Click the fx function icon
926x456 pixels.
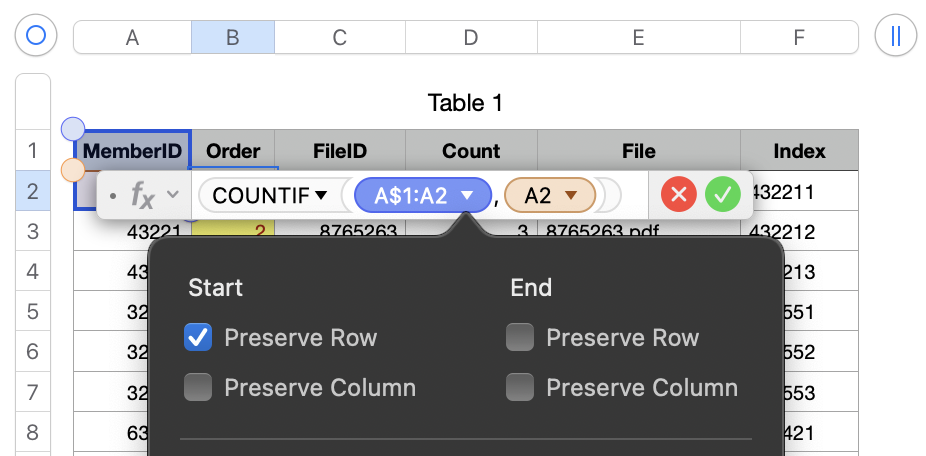[143, 195]
